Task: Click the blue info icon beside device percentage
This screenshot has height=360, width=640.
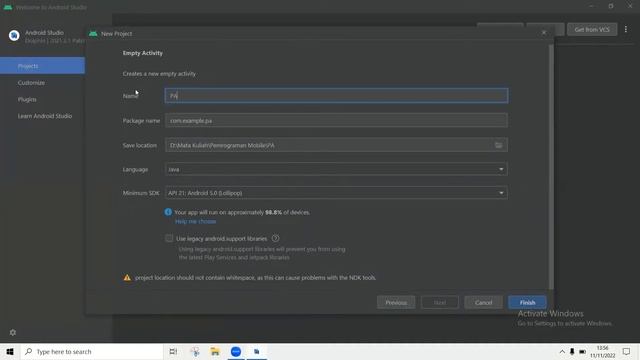Action: coord(168,212)
